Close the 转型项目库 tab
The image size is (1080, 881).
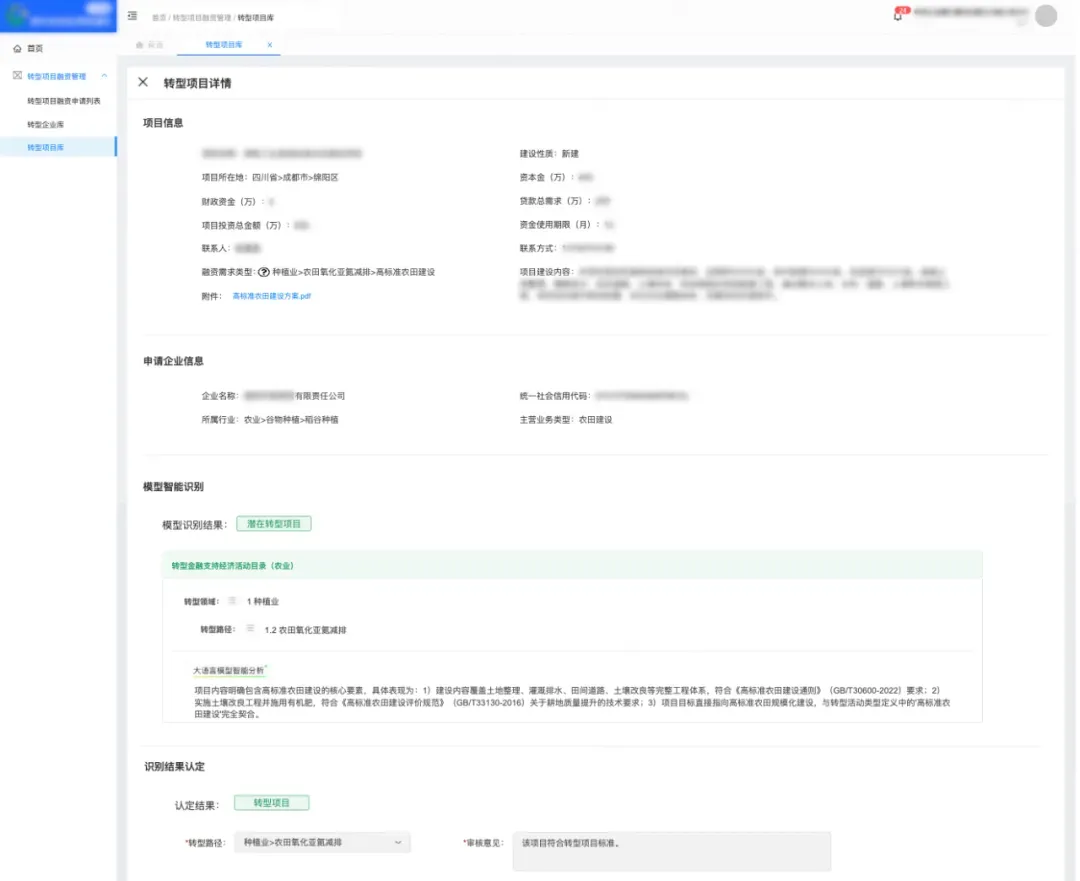pos(269,45)
